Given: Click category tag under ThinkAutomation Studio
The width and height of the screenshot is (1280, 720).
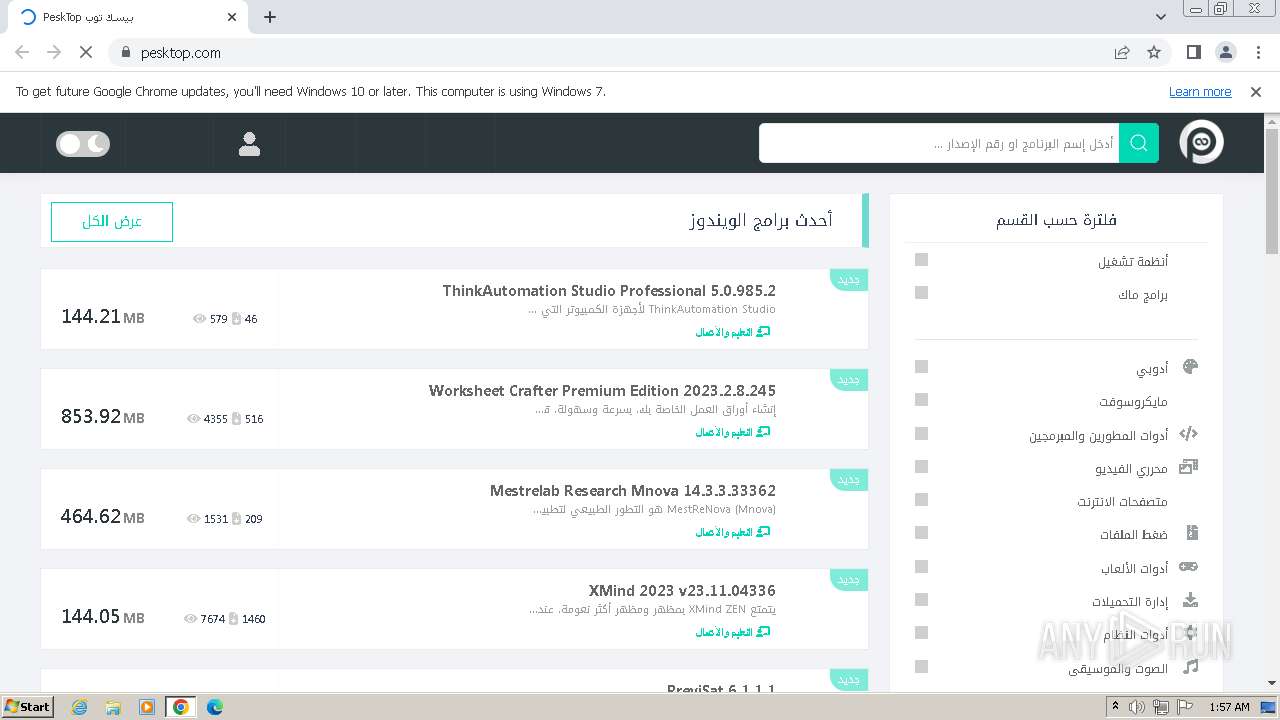Looking at the screenshot, I should coord(733,332).
